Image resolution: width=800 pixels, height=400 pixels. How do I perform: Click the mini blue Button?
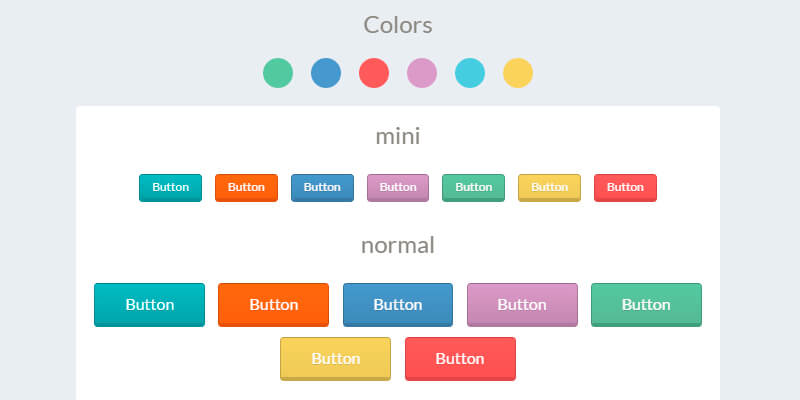coord(322,187)
